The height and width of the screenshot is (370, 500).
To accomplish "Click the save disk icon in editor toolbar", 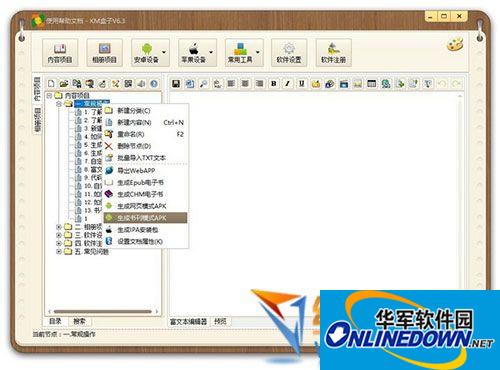I will coord(176,83).
